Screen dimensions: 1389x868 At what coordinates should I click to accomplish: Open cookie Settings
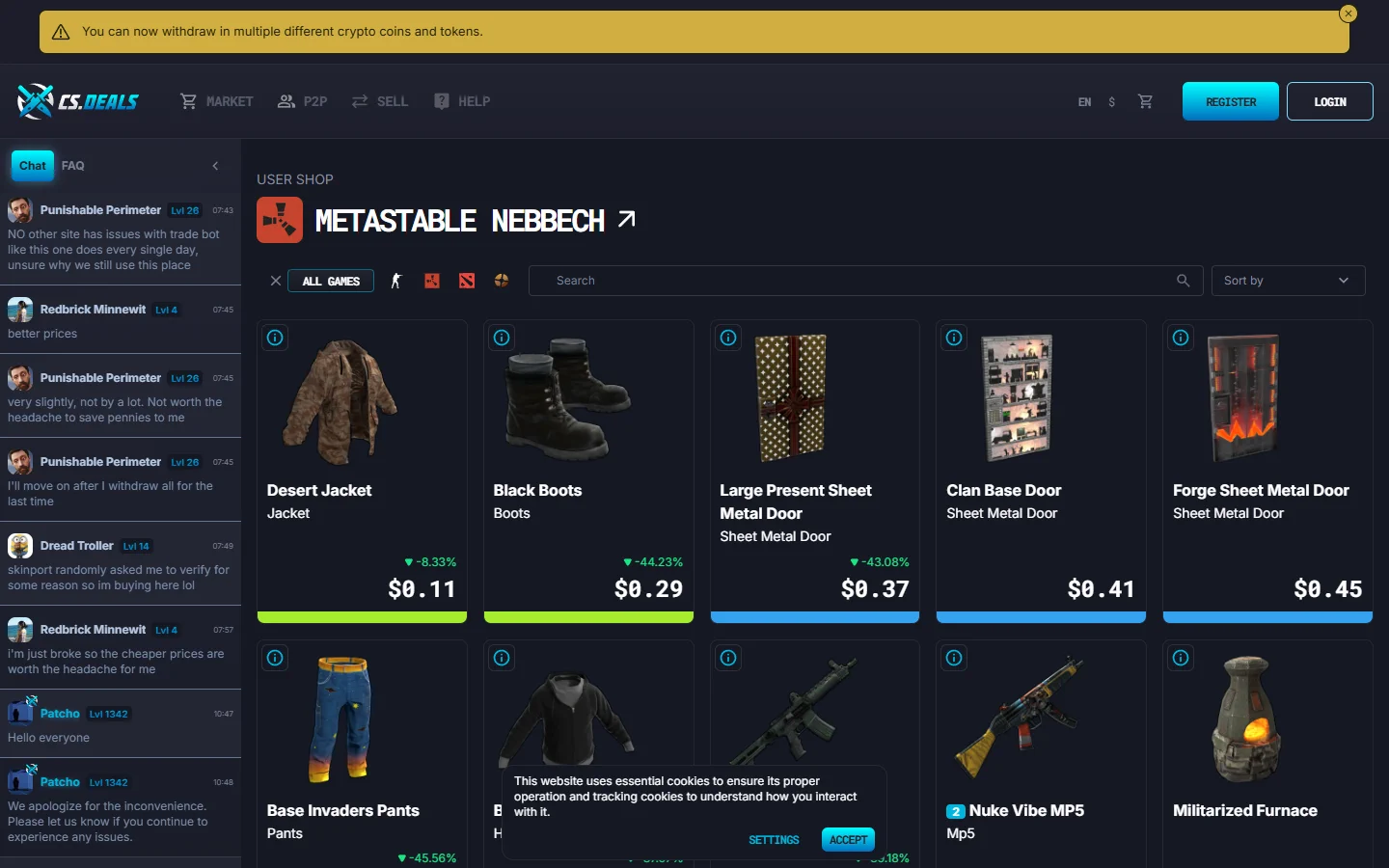pos(774,840)
